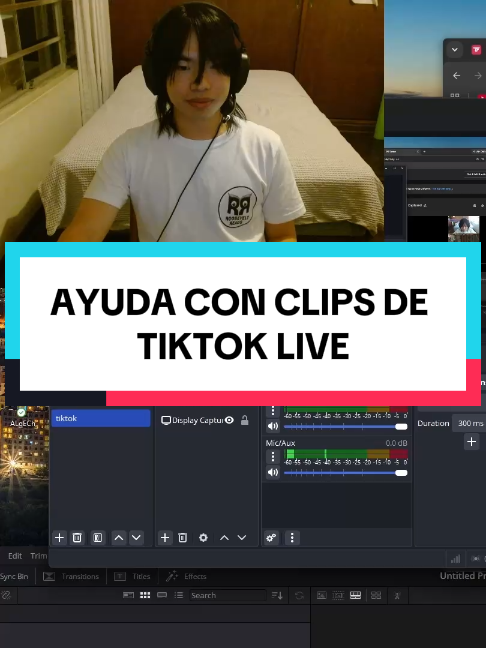The image size is (486, 648).
Task: Open advanced audio properties gears icon in mixer
Action: (271, 538)
